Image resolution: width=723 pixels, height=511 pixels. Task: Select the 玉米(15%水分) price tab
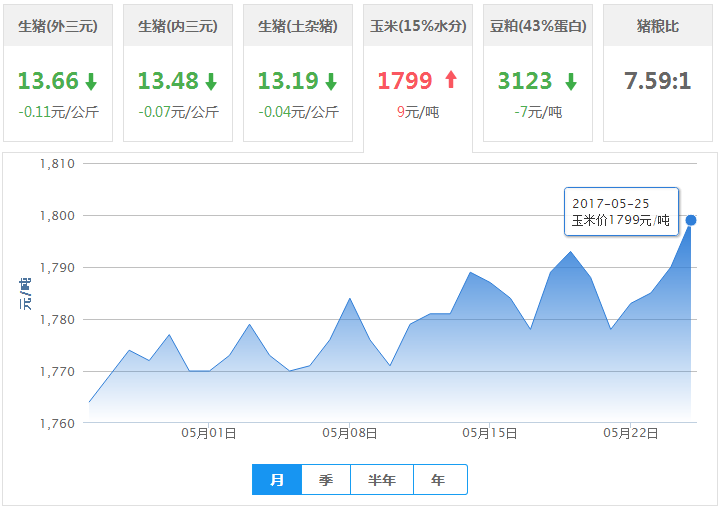(418, 77)
